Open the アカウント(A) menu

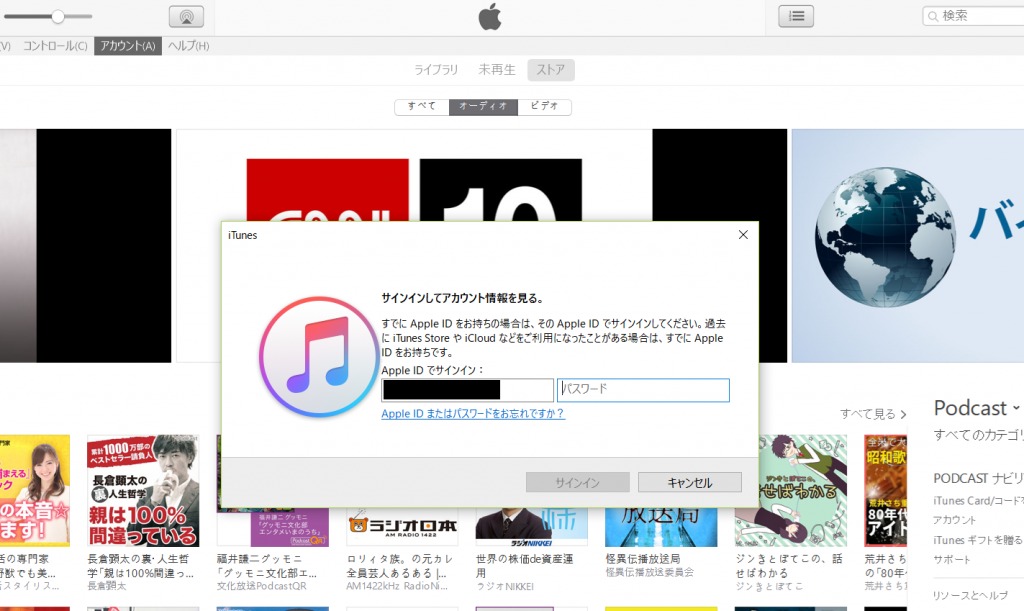(128, 46)
